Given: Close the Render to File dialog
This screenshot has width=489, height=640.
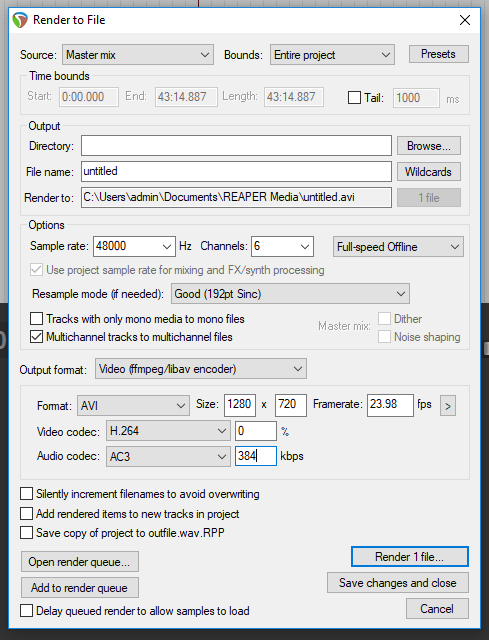Looking at the screenshot, I should 465,20.
